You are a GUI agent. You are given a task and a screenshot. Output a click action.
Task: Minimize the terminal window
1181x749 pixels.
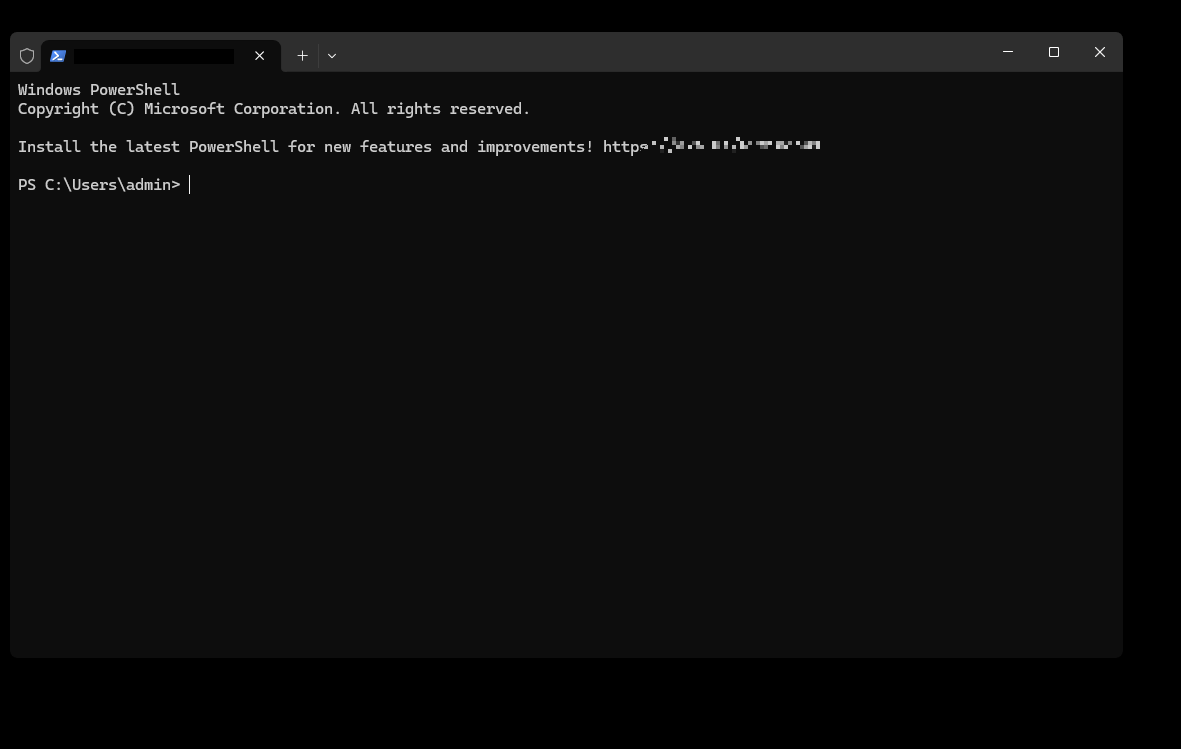pos(1008,52)
